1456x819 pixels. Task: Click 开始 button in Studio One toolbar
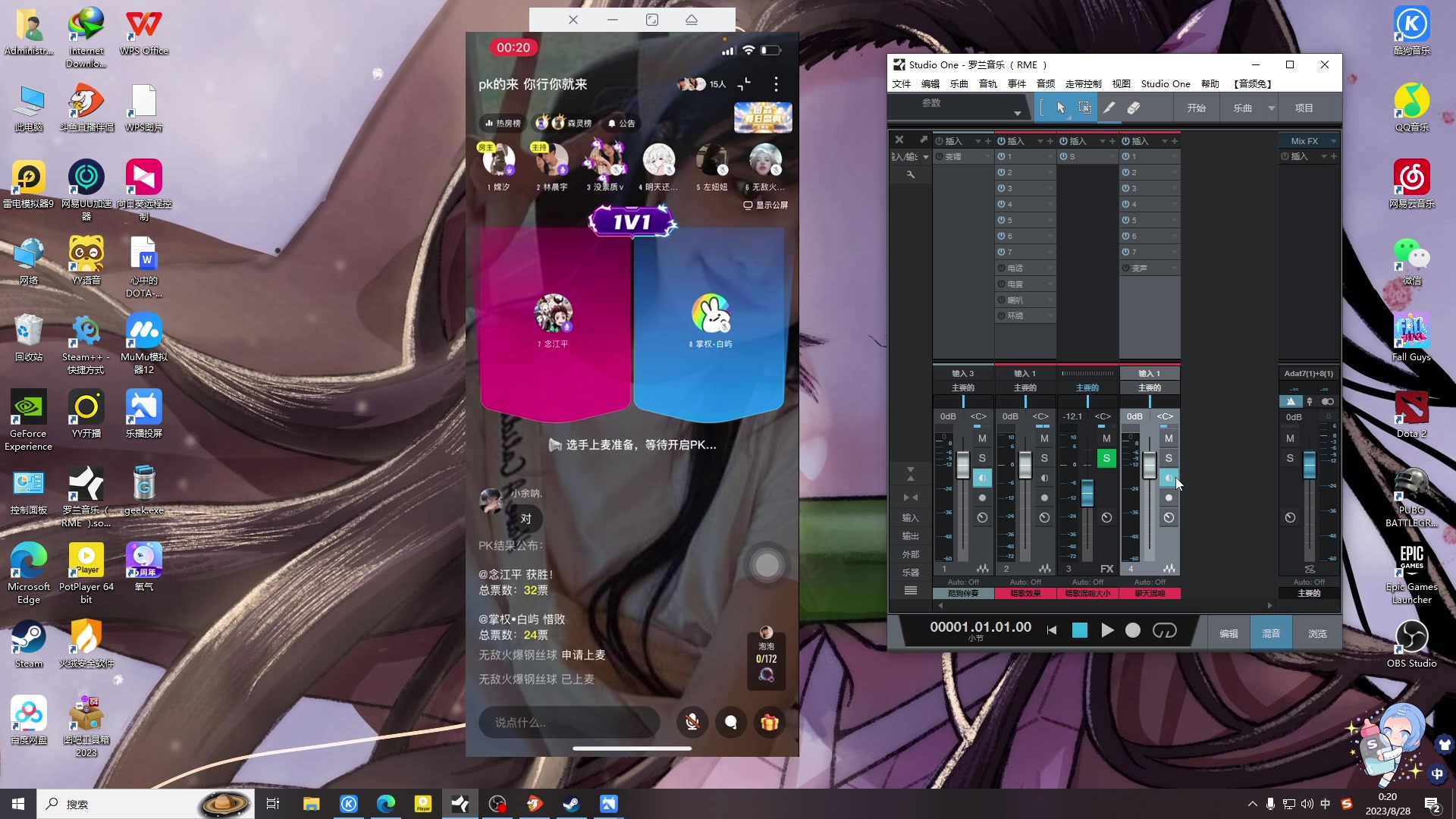coord(1196,108)
